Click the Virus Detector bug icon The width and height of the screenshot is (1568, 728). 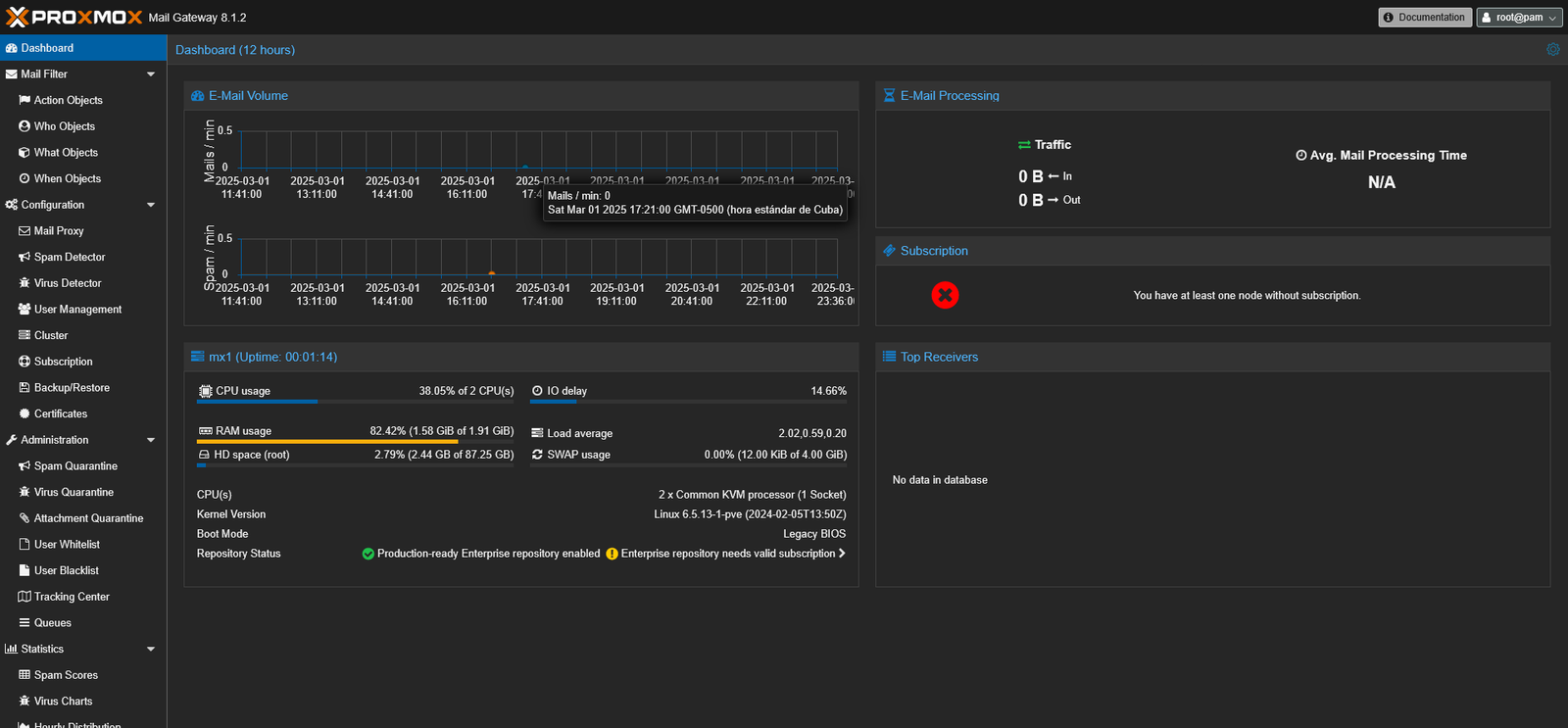click(24, 283)
